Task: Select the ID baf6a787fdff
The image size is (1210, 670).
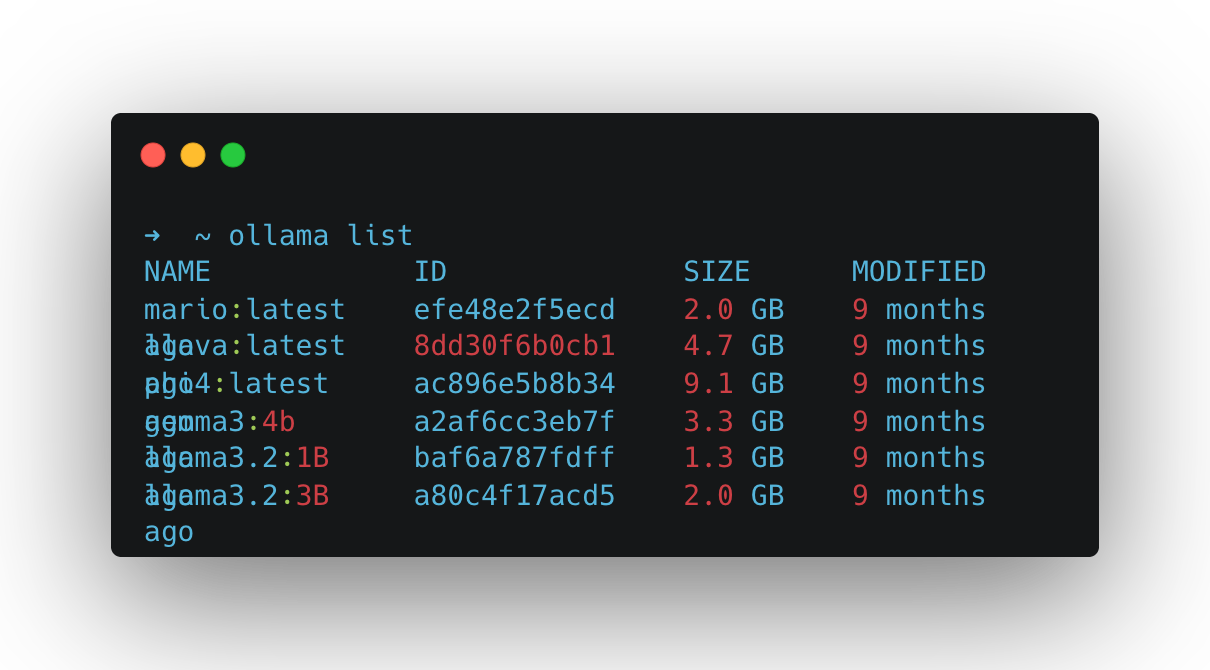Action: point(514,458)
